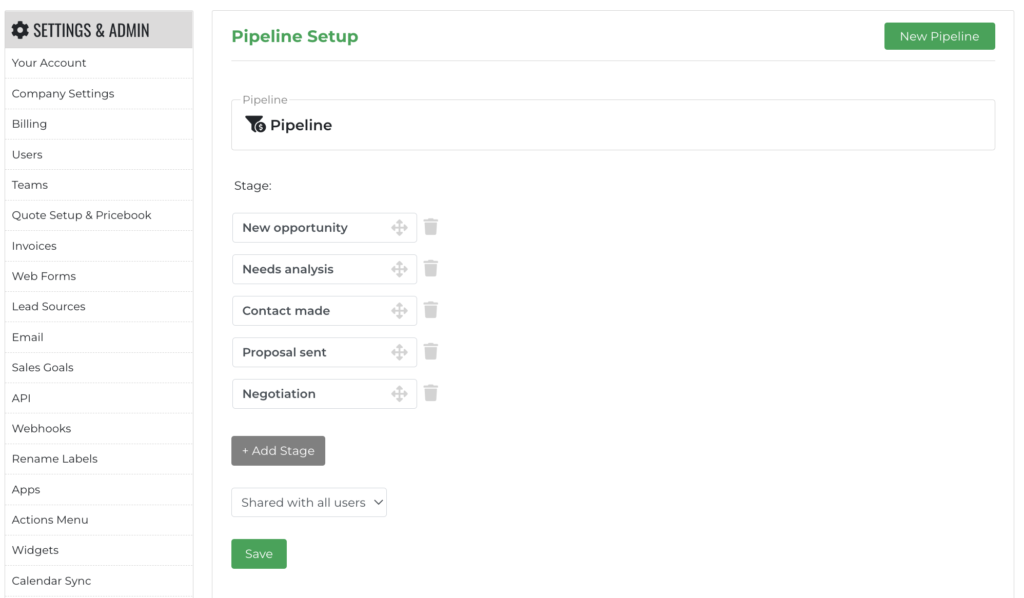Delete the New opportunity stage with trash icon

(x=431, y=227)
